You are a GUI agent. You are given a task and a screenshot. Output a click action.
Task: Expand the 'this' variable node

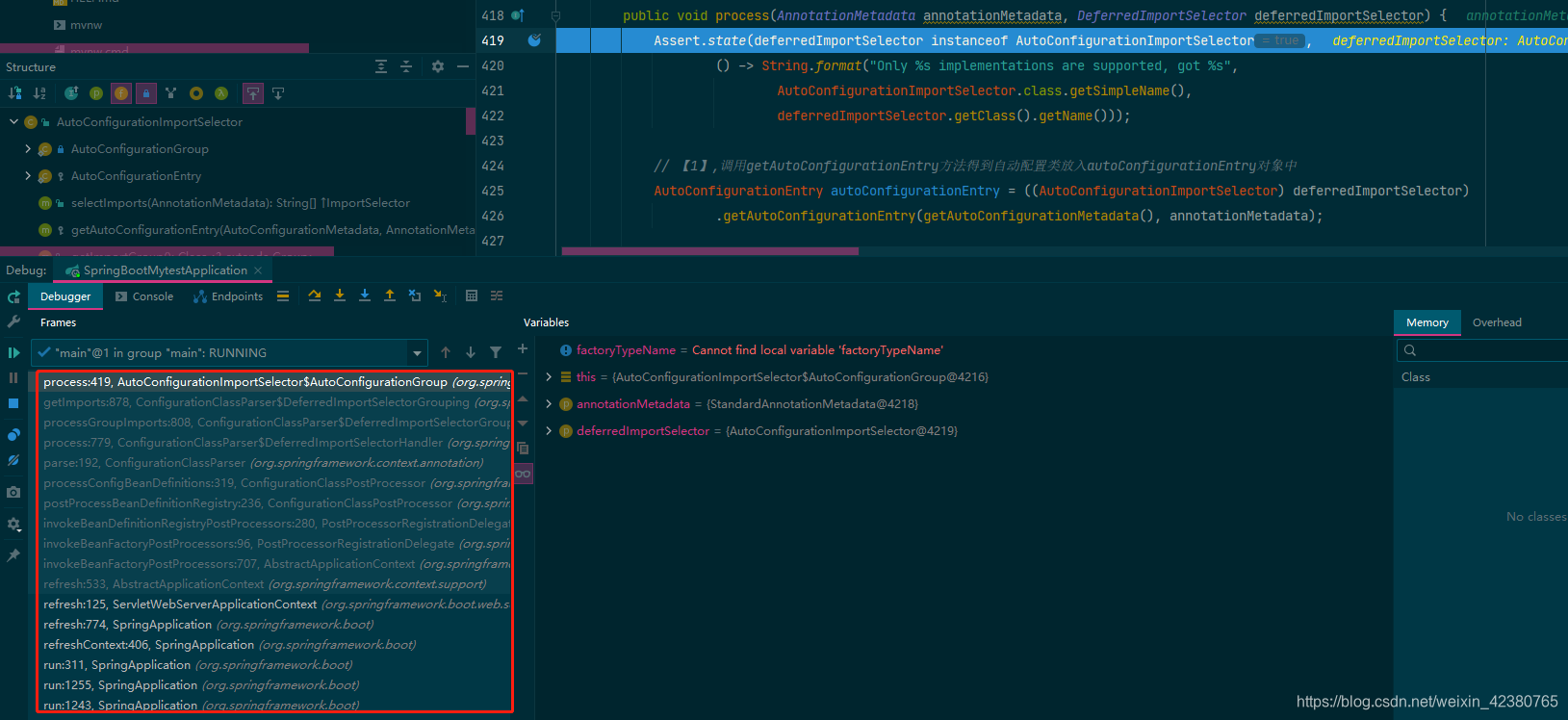coord(549,377)
